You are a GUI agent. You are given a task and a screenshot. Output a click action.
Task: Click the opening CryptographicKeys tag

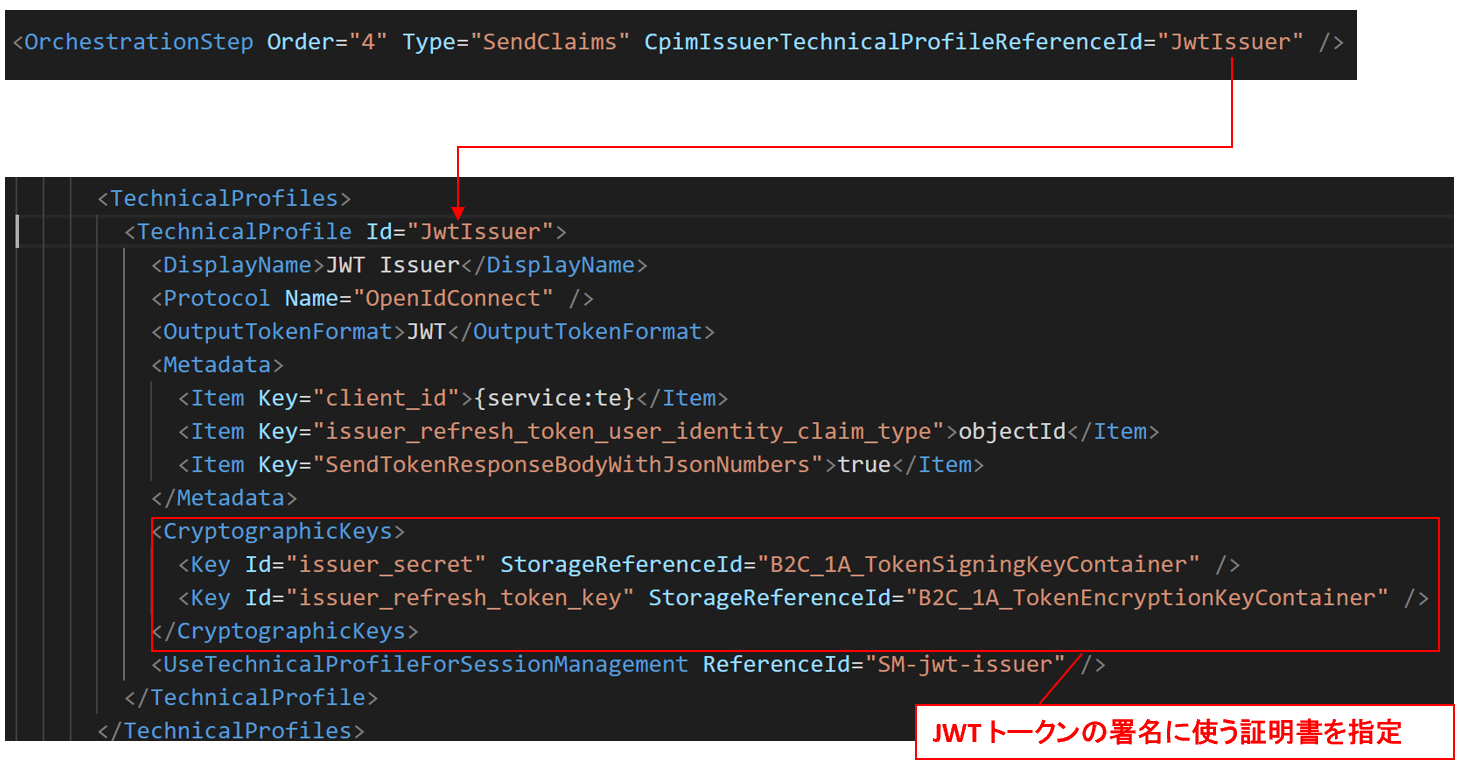point(278,531)
